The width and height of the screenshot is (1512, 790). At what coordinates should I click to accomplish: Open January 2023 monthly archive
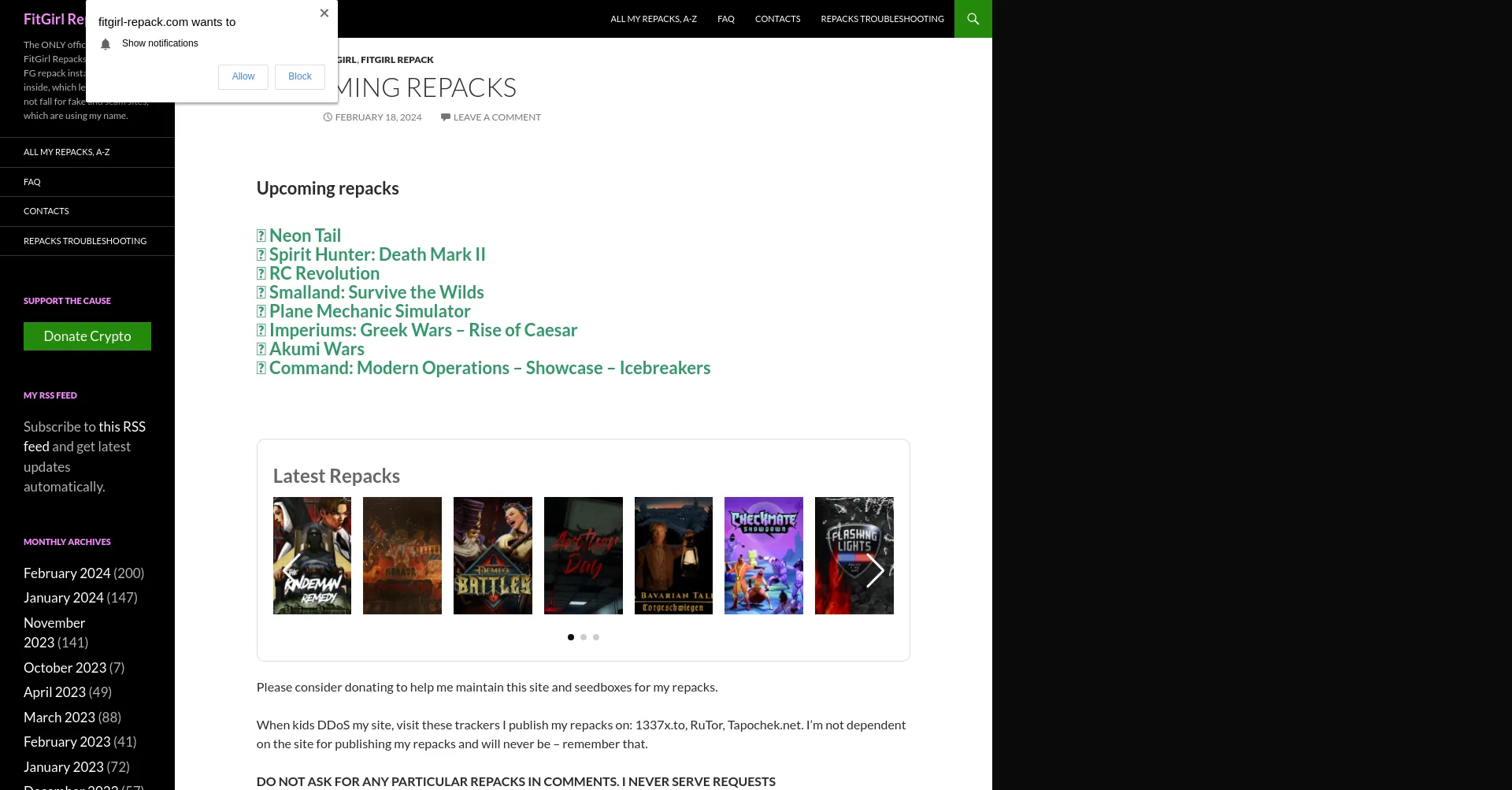[64, 767]
